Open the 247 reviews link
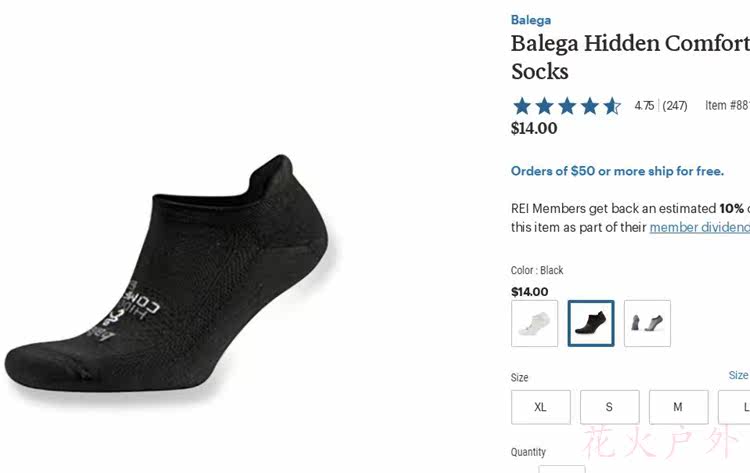The image size is (750, 473). (x=675, y=106)
